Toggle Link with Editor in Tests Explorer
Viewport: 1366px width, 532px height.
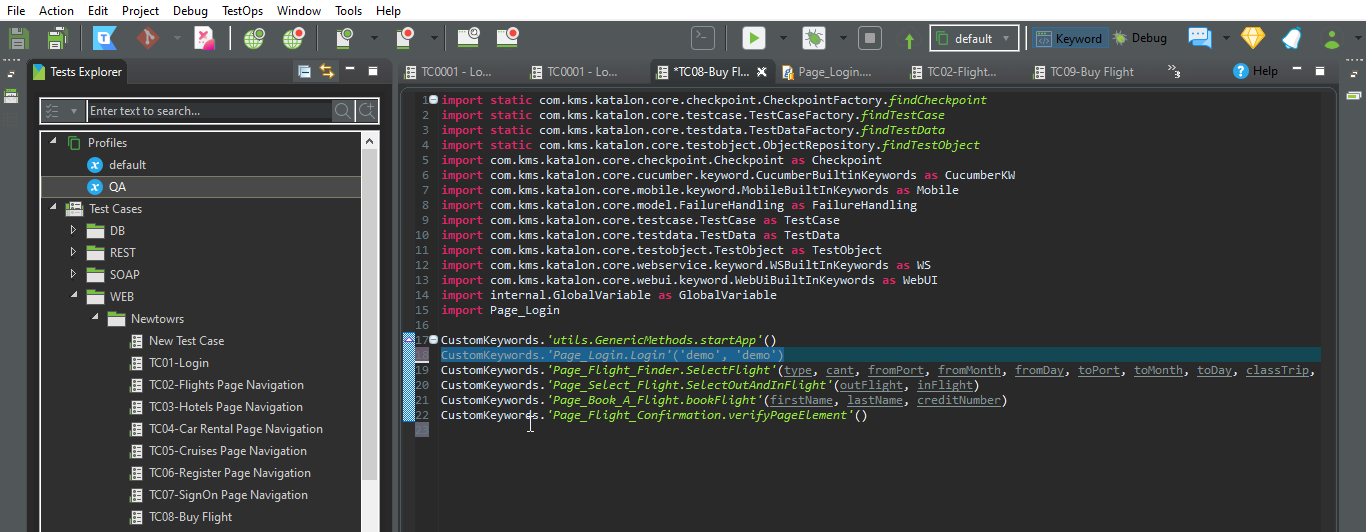[327, 71]
